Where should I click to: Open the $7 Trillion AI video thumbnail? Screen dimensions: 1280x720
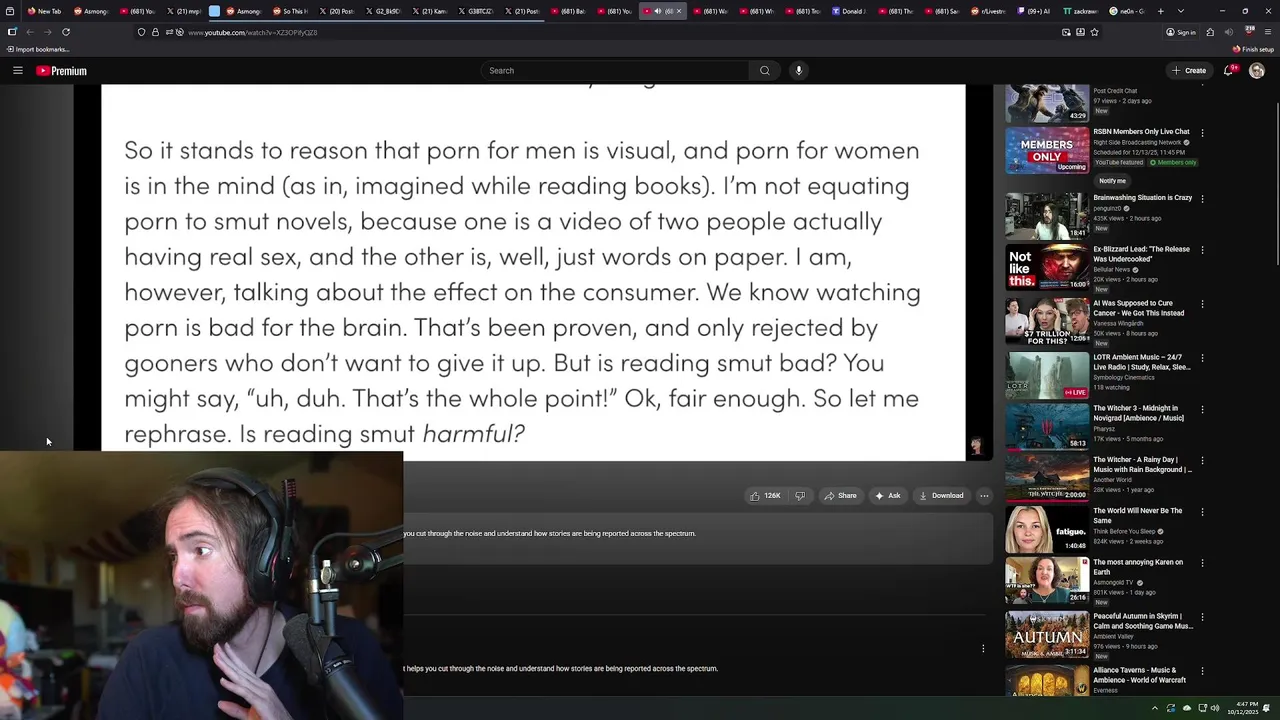coord(1047,321)
